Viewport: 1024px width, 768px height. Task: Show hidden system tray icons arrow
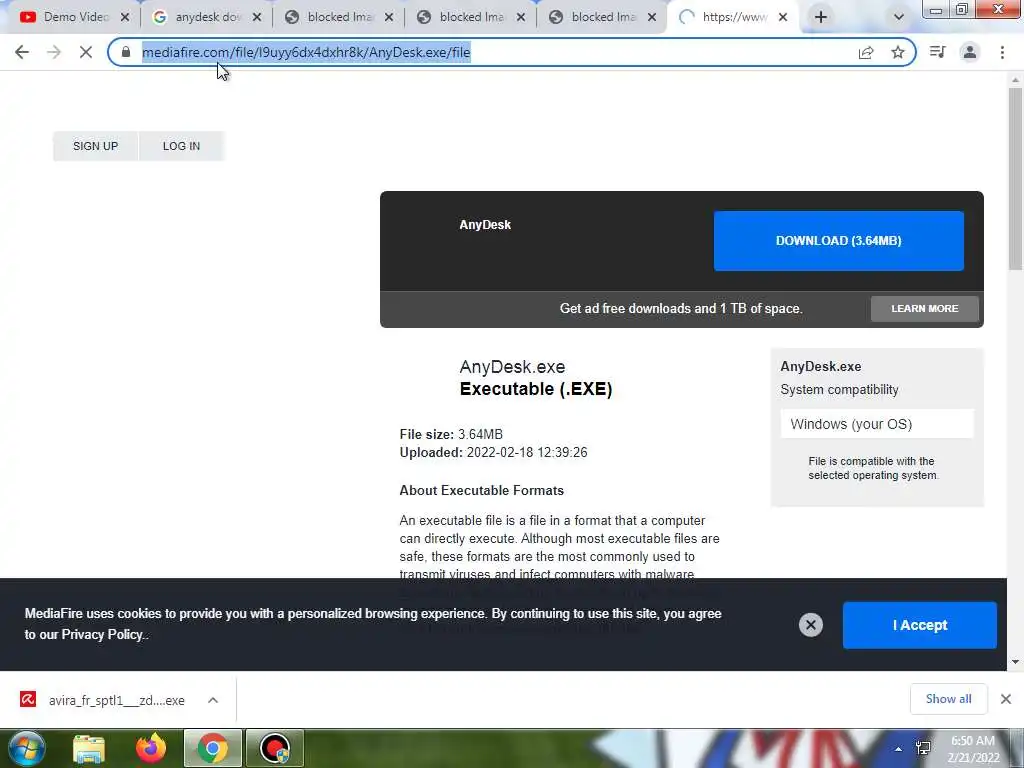[x=899, y=749]
